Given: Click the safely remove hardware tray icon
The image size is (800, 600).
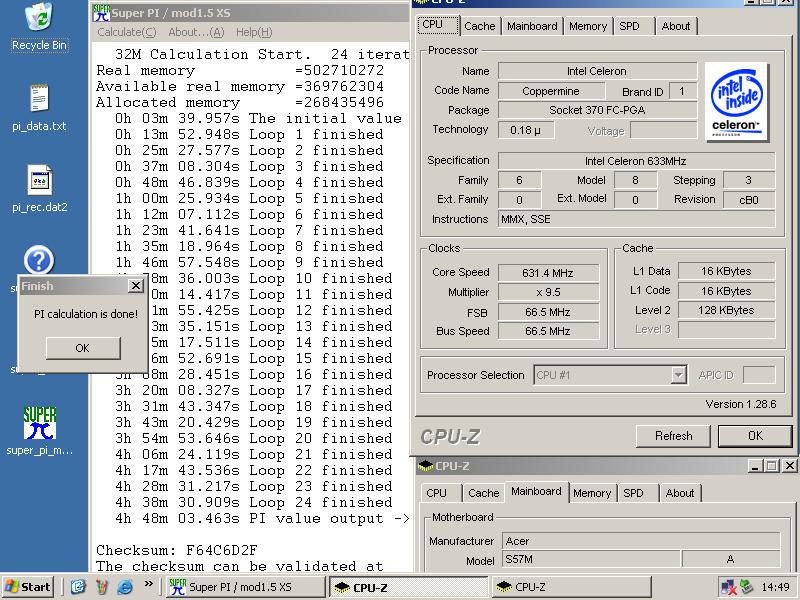Looking at the screenshot, I should click(x=746, y=587).
